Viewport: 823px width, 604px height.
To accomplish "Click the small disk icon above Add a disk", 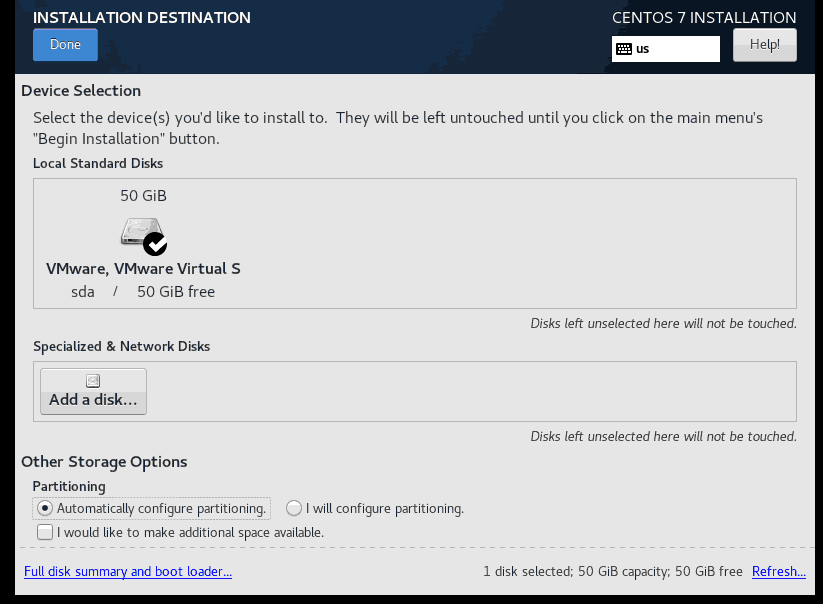I will (93, 380).
